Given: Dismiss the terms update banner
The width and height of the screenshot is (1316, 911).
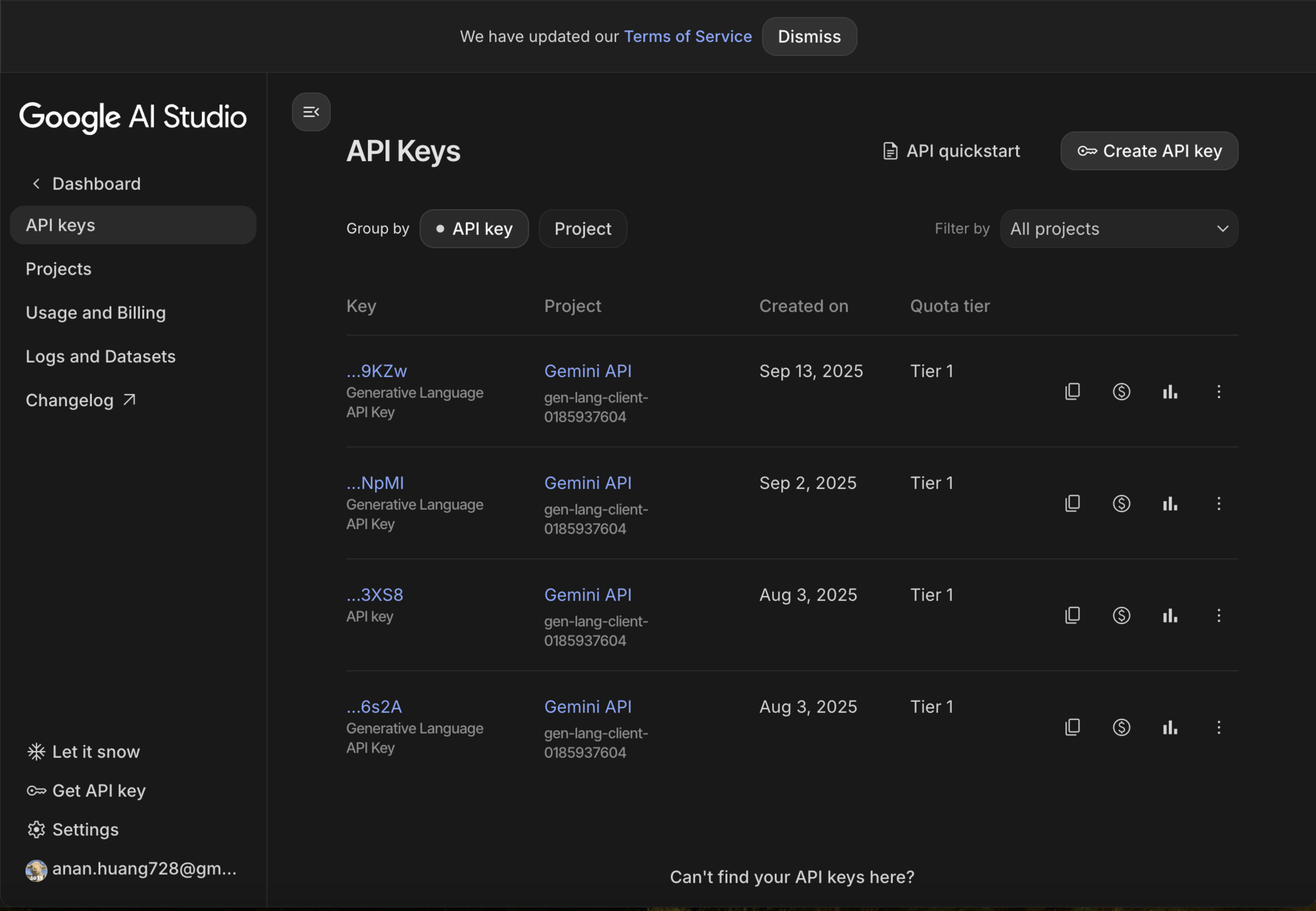Looking at the screenshot, I should coord(808,36).
